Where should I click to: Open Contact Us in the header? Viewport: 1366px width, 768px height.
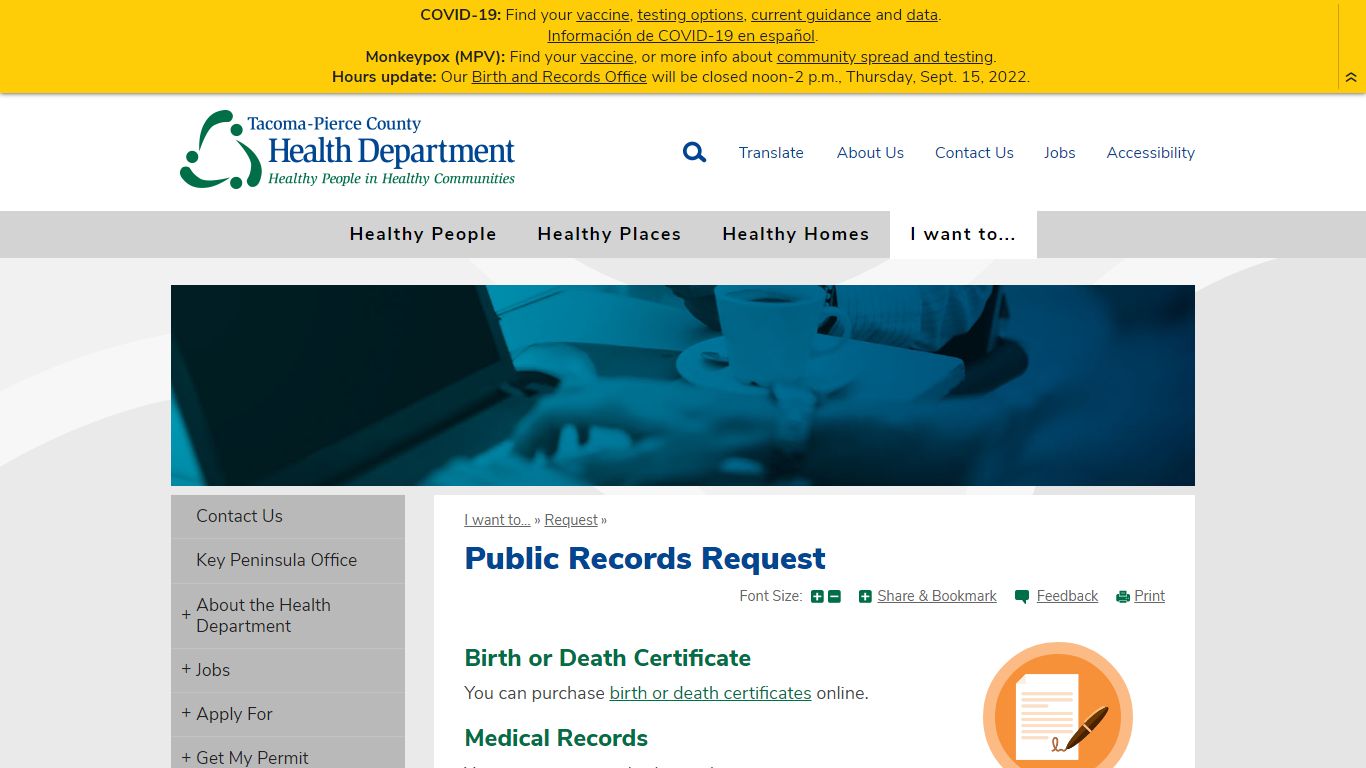(974, 152)
